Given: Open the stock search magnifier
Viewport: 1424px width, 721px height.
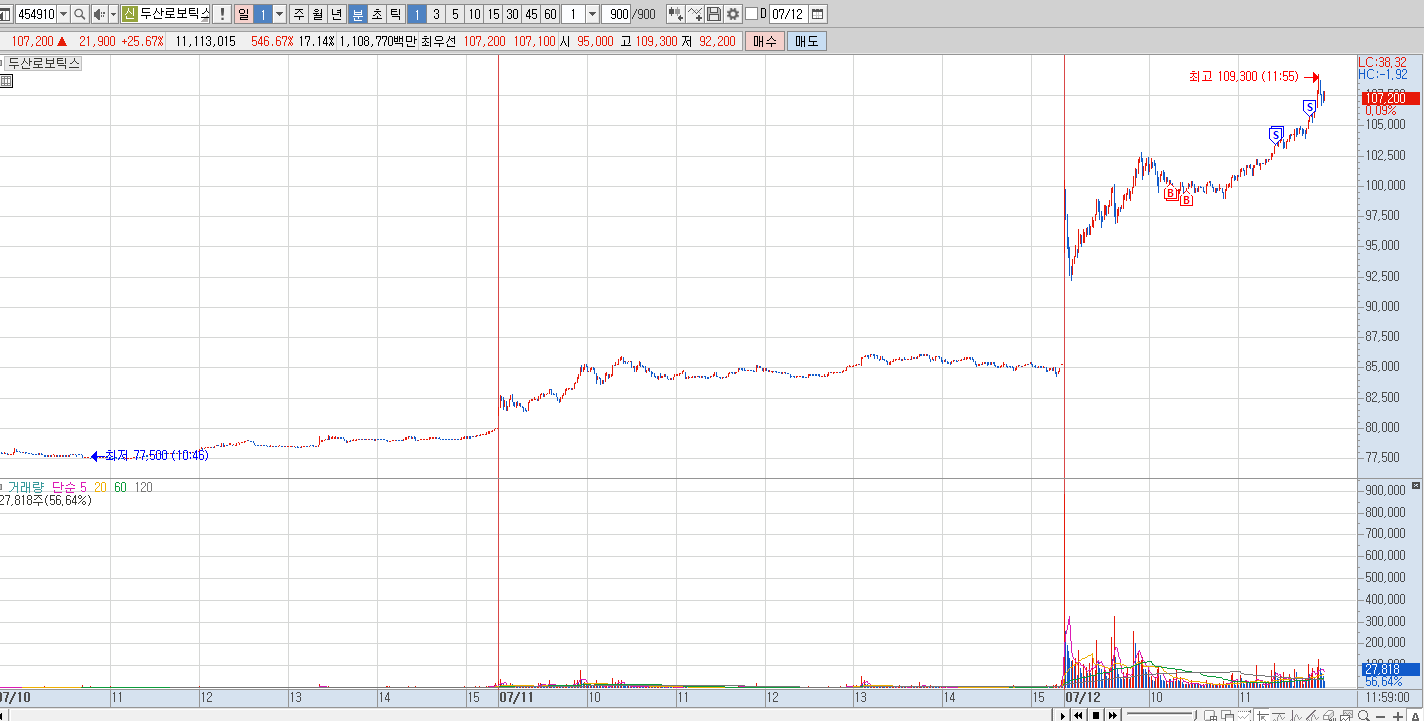Looking at the screenshot, I should point(79,14).
